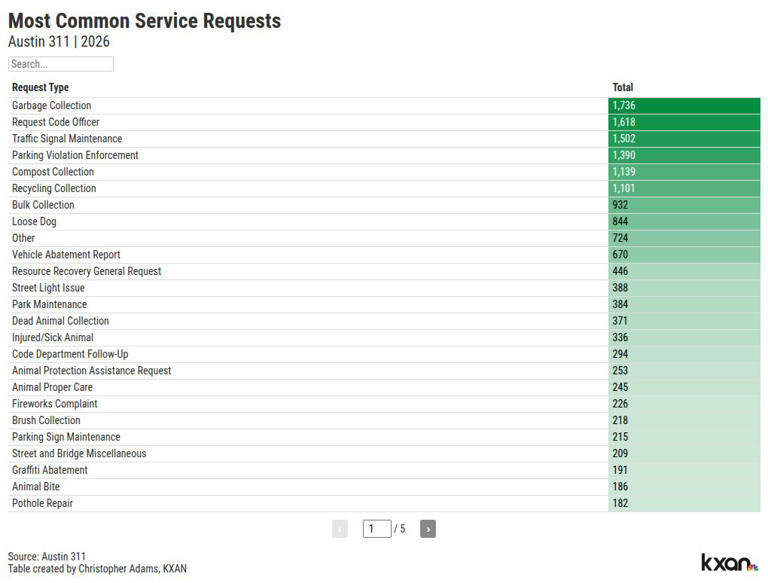768x583 pixels.
Task: Click the 1,139 total cell
Action: point(684,172)
